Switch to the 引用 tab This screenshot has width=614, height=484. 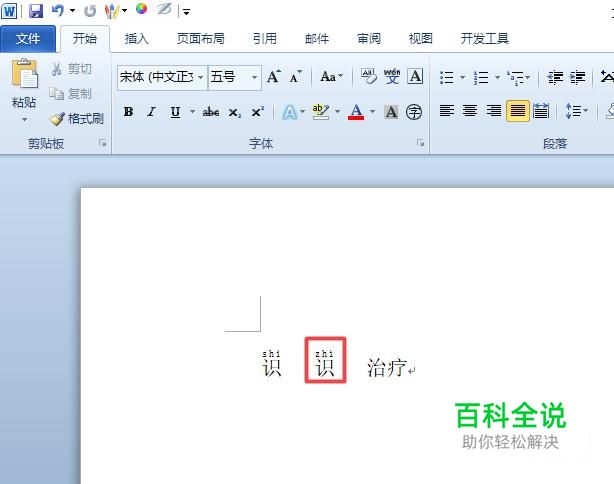tap(265, 39)
